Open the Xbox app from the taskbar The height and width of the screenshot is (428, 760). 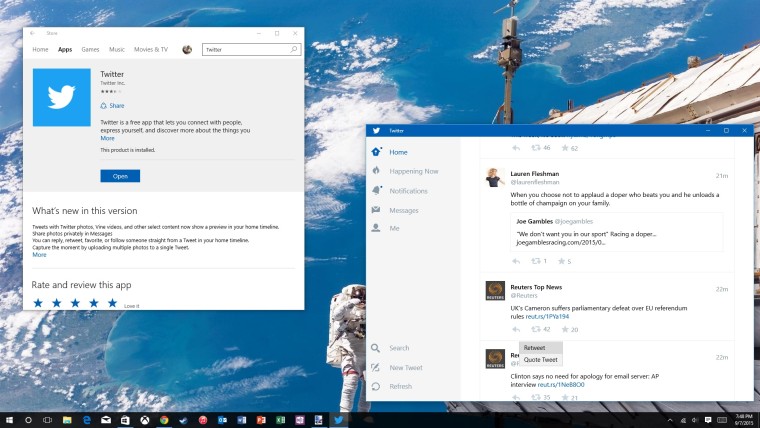[x=144, y=420]
